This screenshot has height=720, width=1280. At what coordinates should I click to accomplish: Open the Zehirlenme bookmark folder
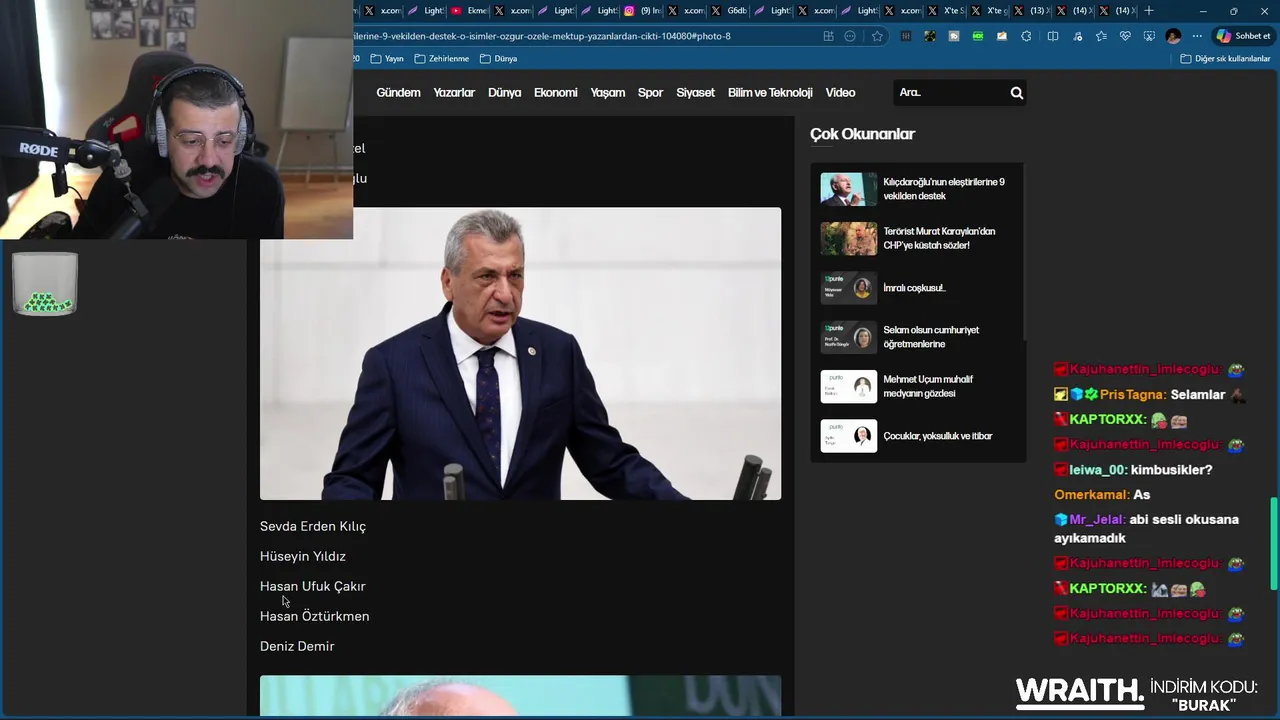[x=441, y=59]
